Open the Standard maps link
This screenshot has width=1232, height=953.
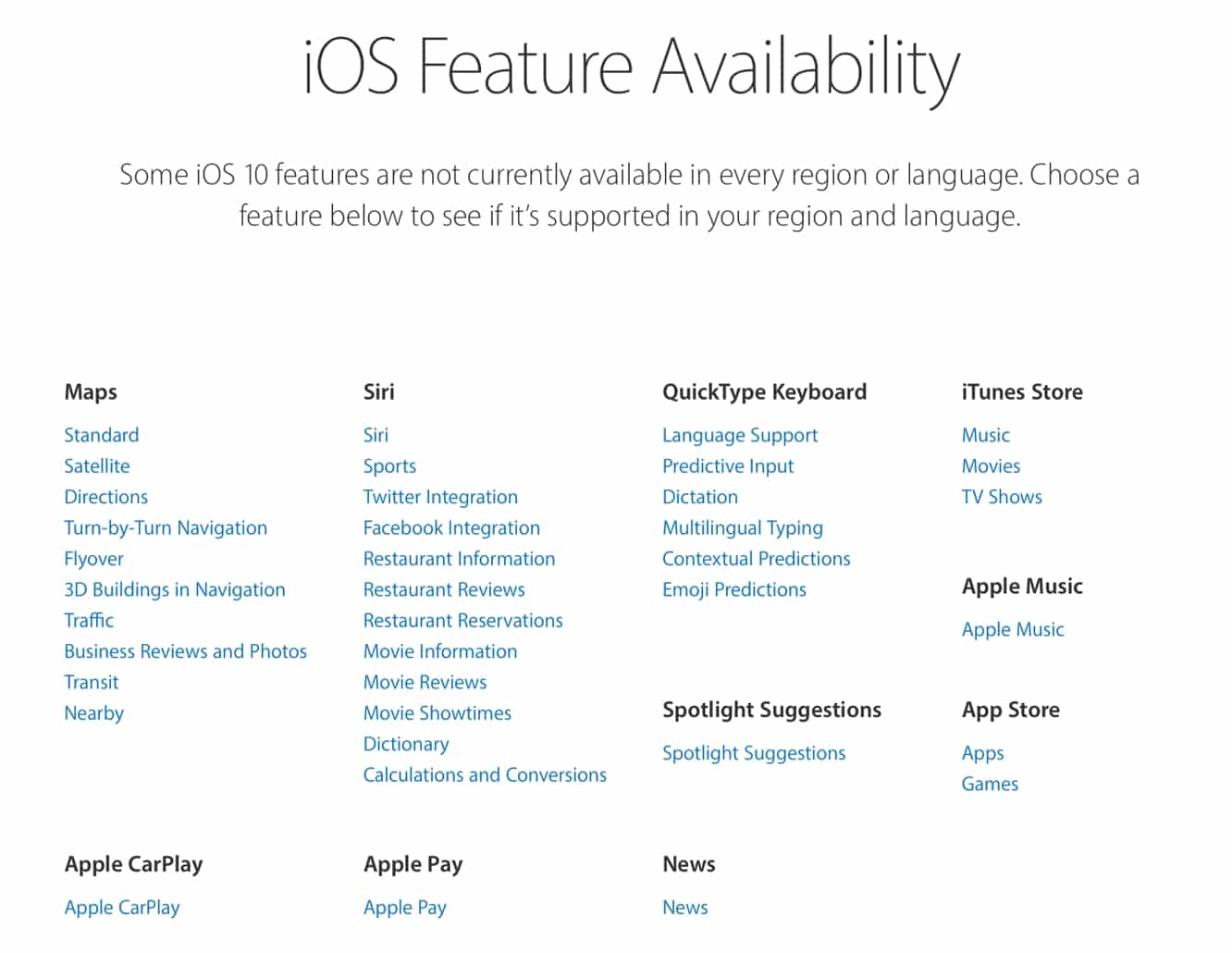[102, 435]
